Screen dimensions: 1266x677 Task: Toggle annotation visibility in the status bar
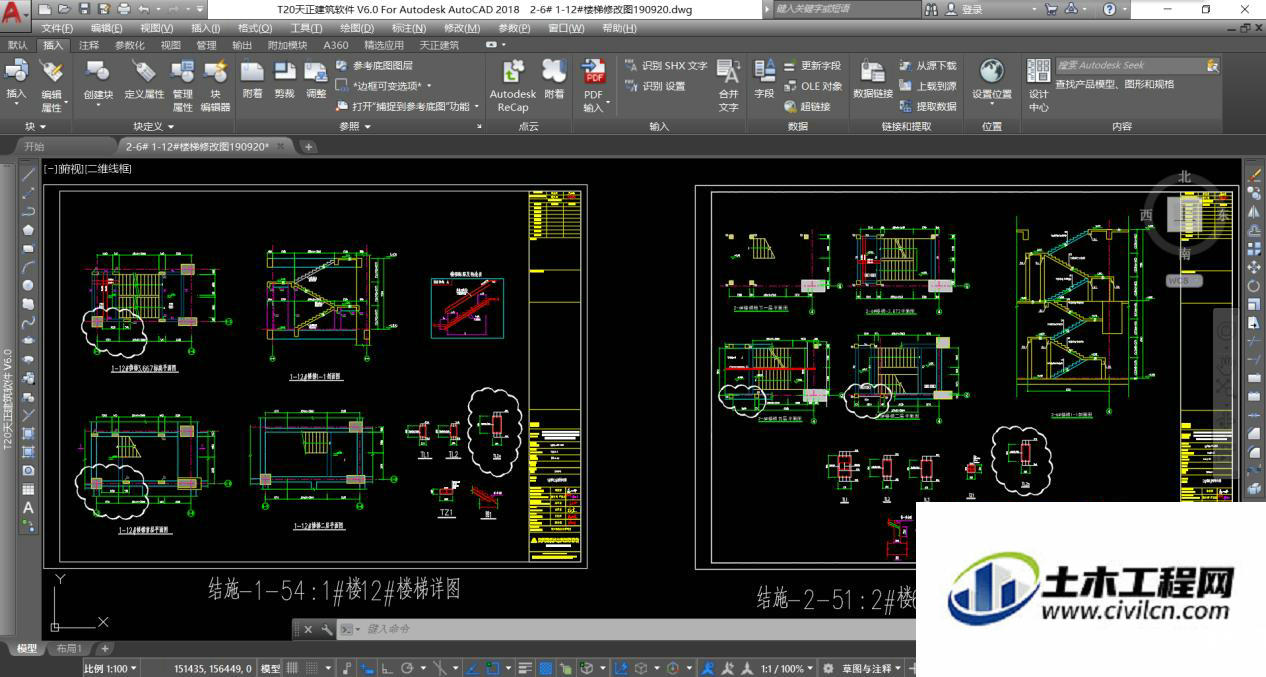click(707, 668)
